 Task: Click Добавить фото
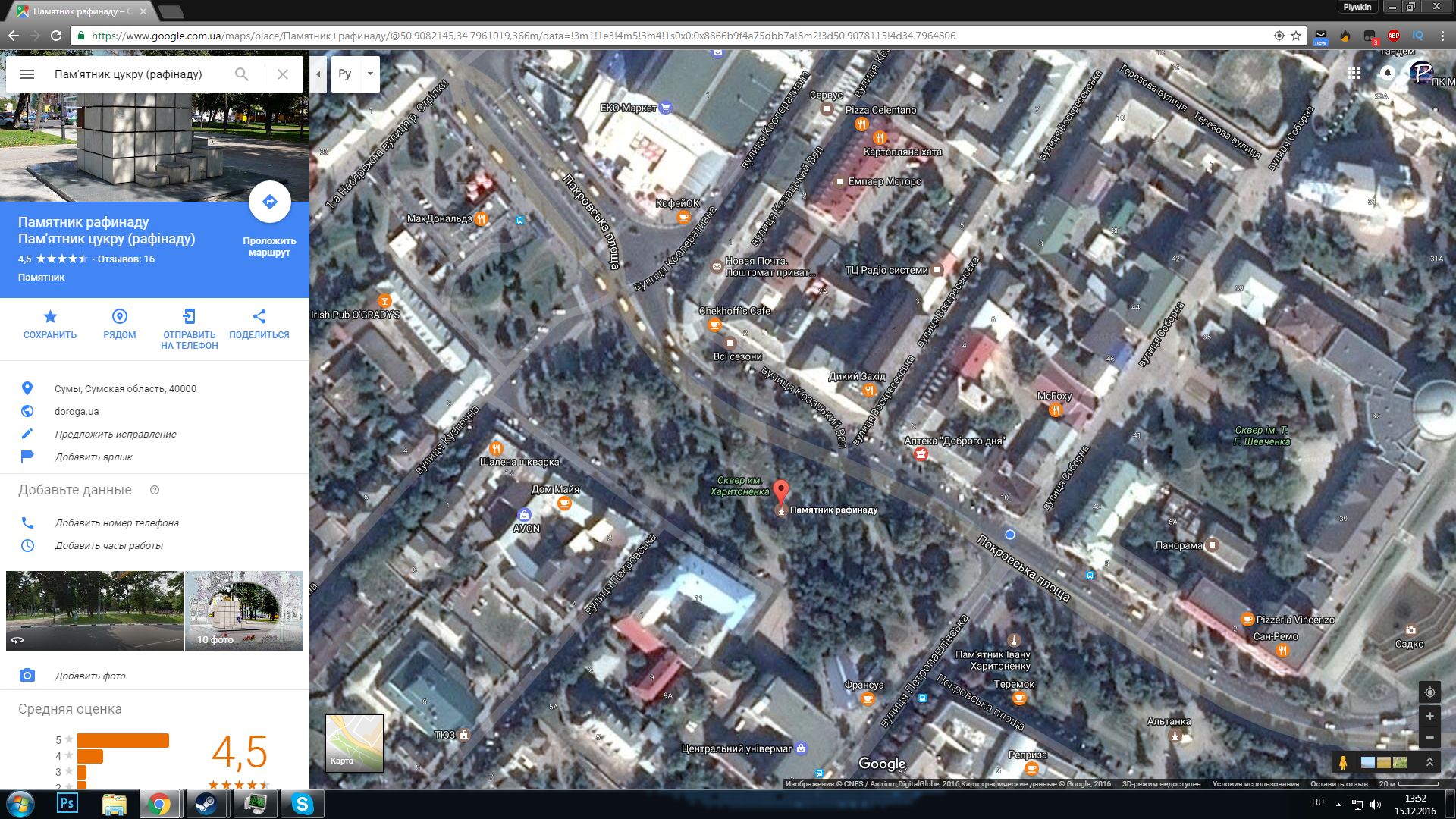point(90,676)
